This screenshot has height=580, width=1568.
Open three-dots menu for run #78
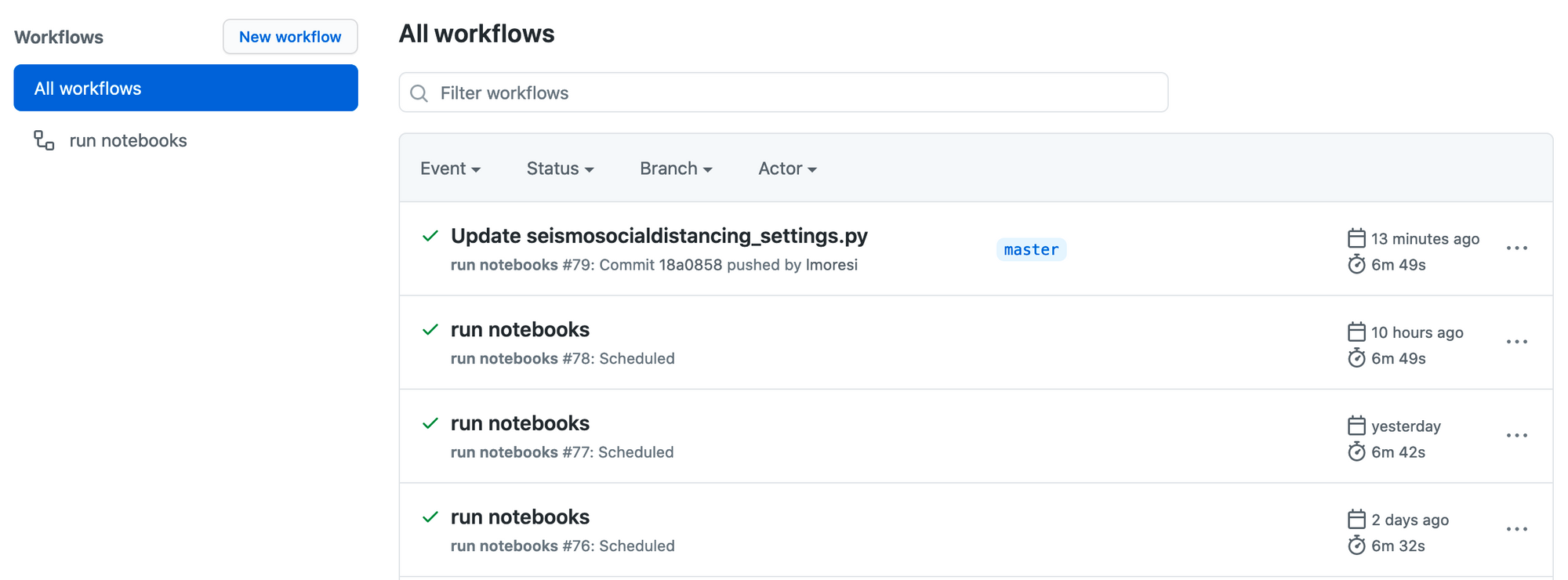[x=1516, y=343]
